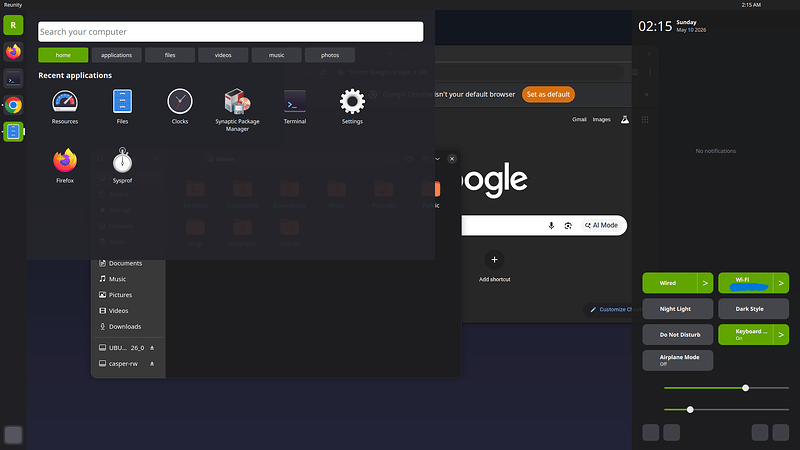Enable Do Not Disturb
Screen dimensions: 800x450
click(x=678, y=335)
